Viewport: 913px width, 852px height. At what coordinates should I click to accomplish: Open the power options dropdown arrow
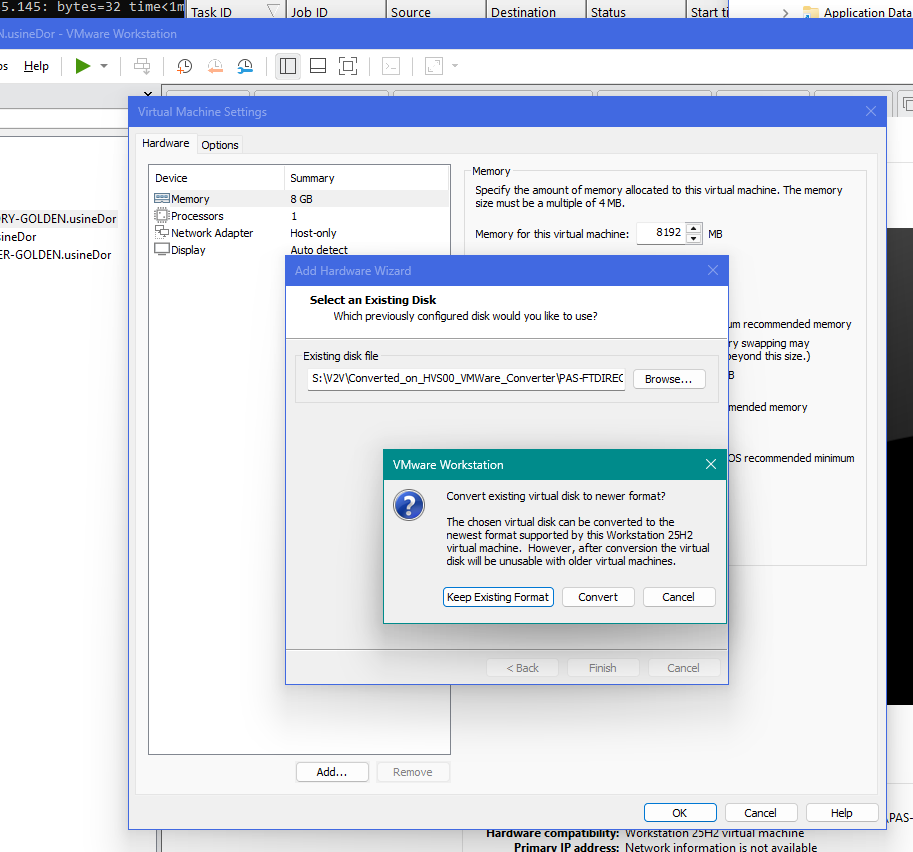pos(104,66)
